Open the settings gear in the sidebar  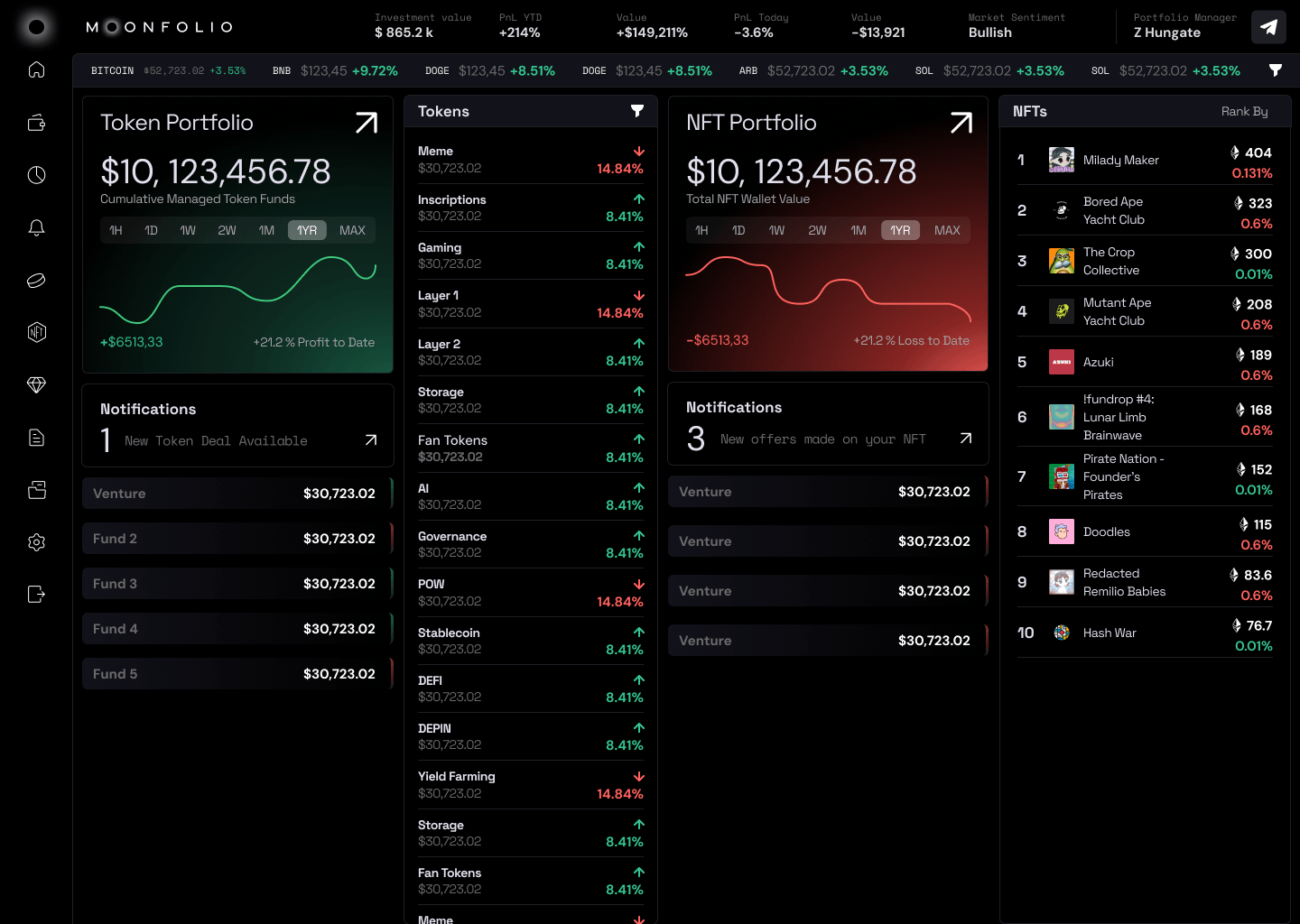click(36, 542)
